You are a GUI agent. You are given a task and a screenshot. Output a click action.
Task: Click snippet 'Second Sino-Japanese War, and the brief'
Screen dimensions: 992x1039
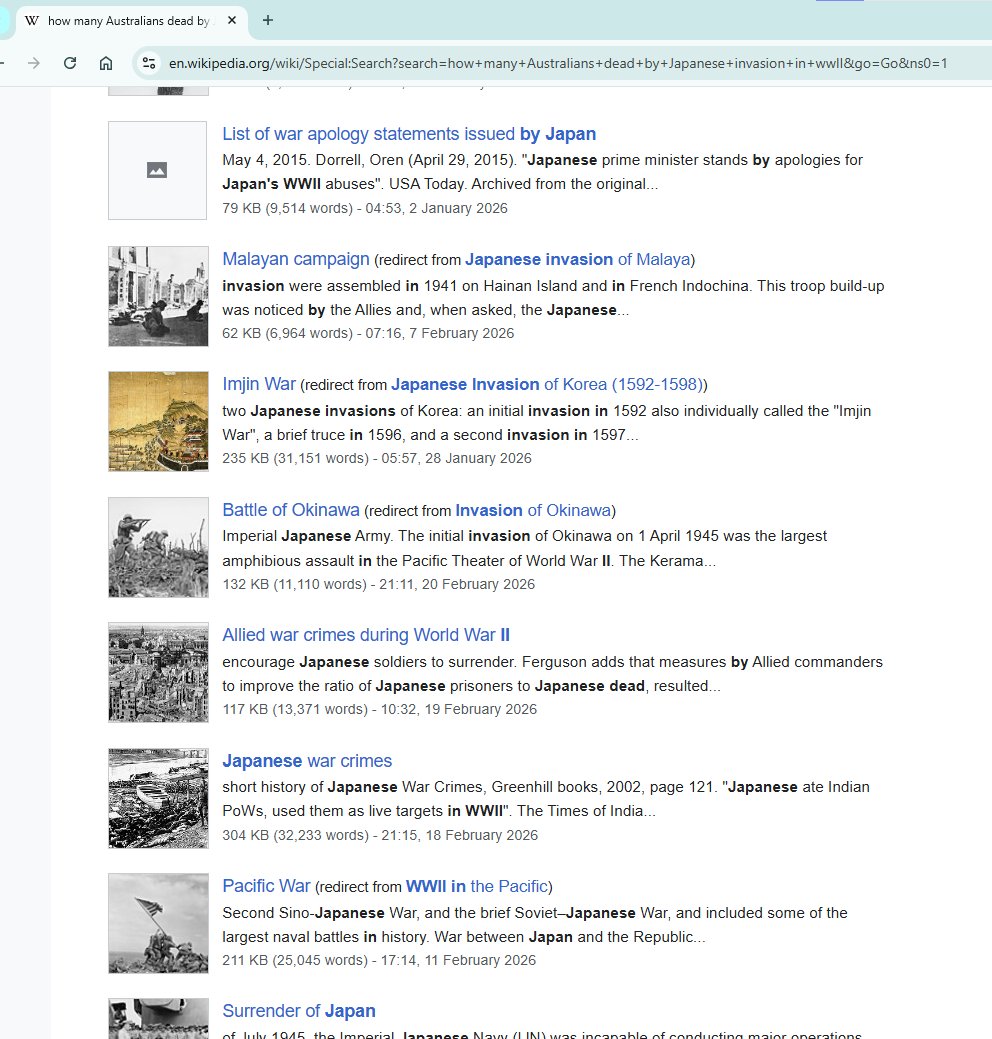click(x=535, y=925)
